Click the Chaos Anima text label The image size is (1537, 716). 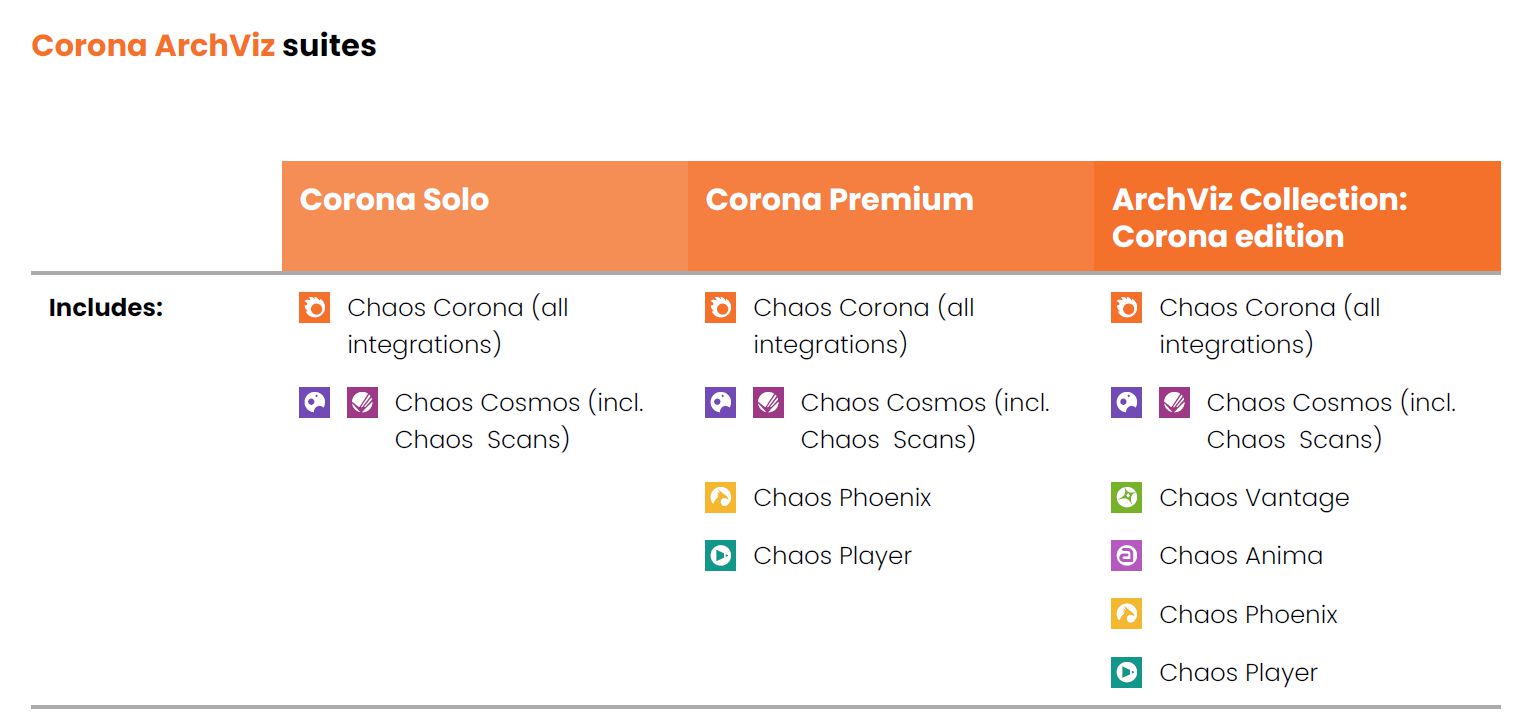click(1241, 556)
